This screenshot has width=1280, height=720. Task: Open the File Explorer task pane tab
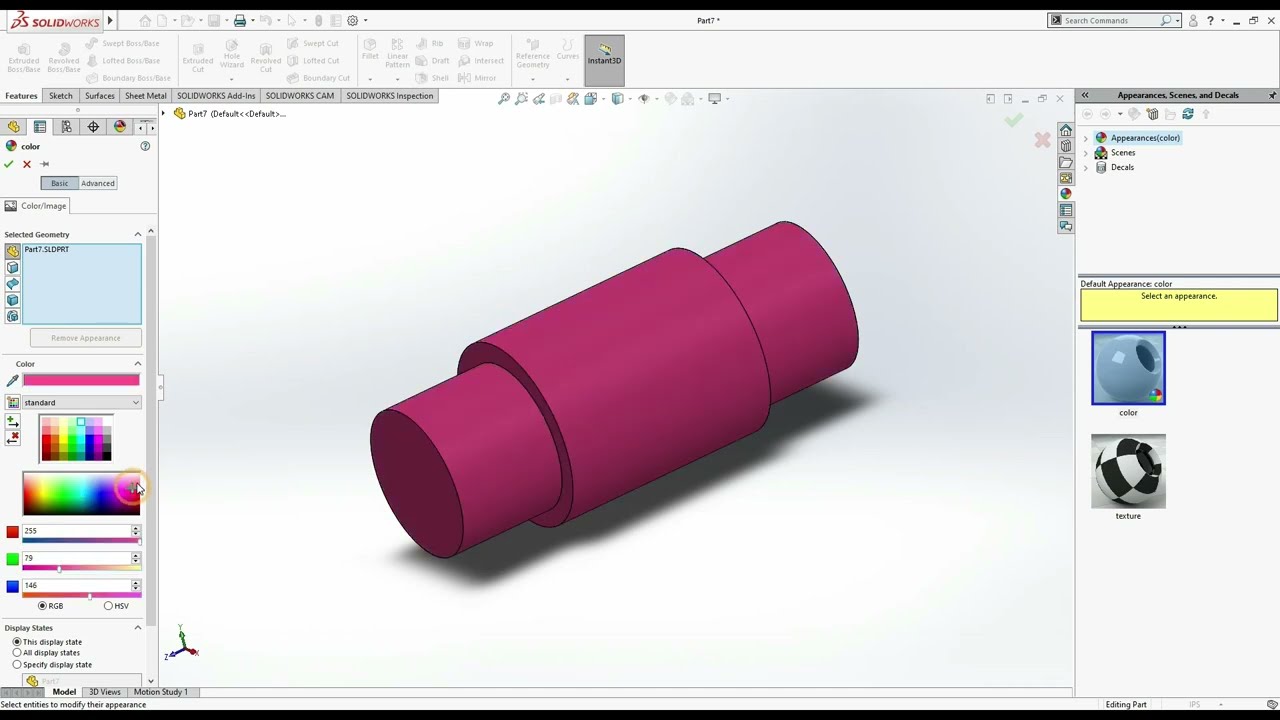point(1065,162)
